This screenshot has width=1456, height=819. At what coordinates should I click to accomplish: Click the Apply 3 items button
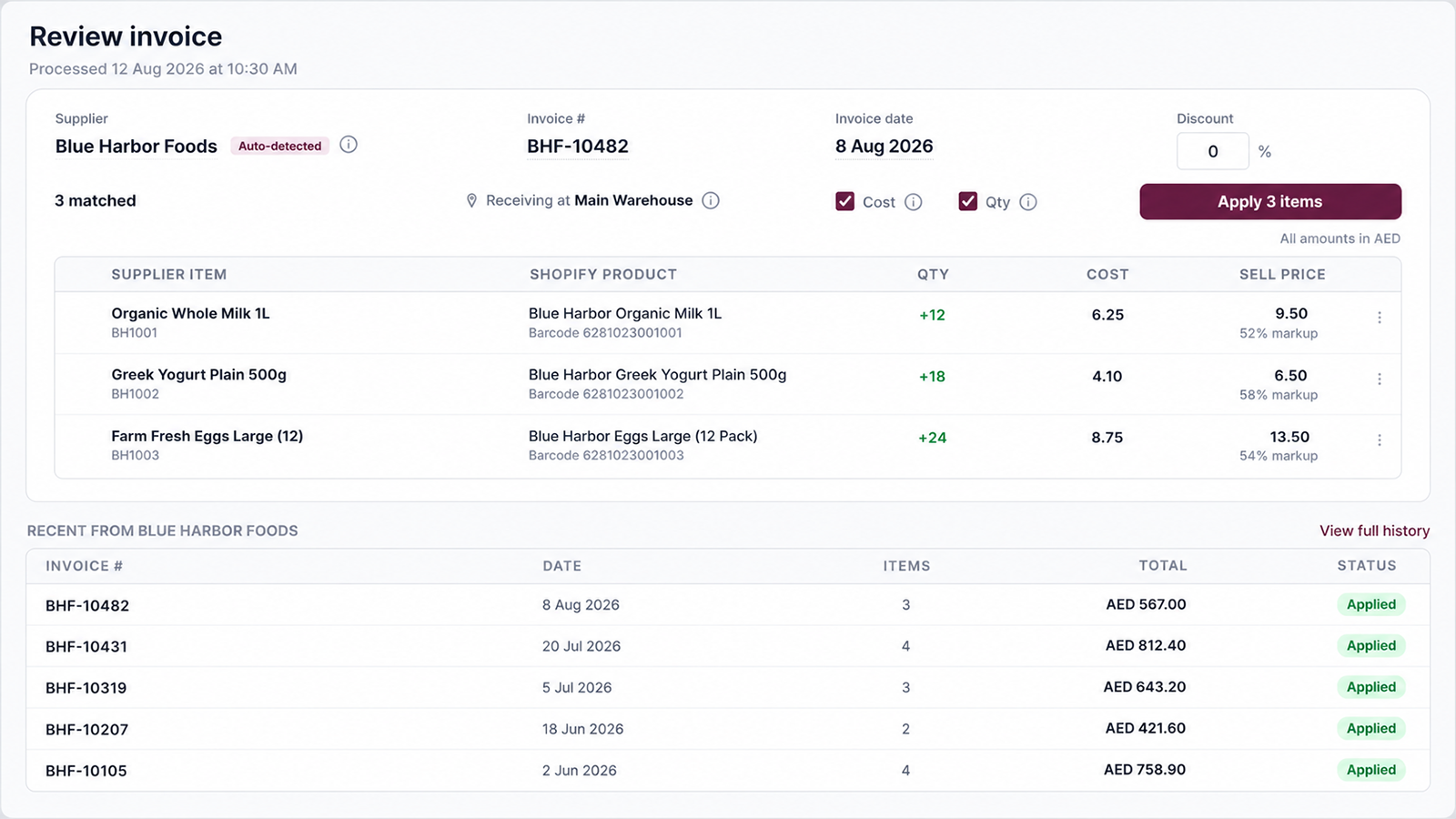1270,201
